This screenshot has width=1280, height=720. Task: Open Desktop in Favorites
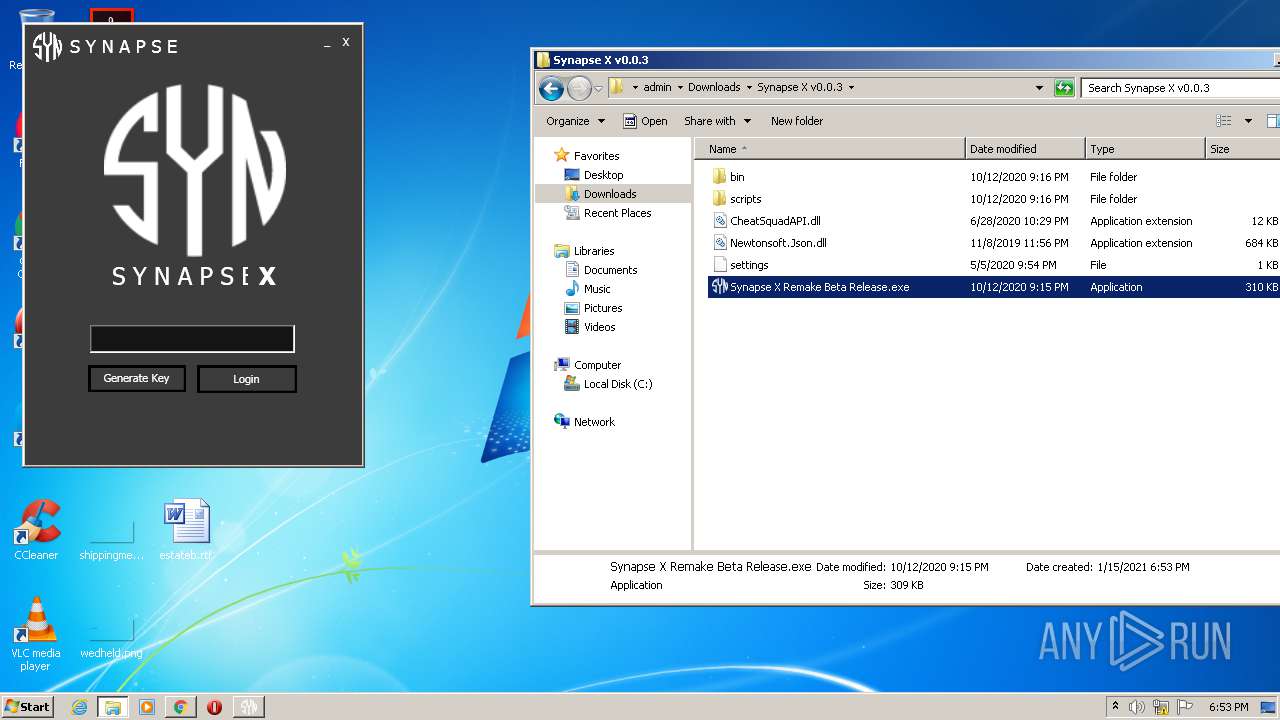coord(603,175)
